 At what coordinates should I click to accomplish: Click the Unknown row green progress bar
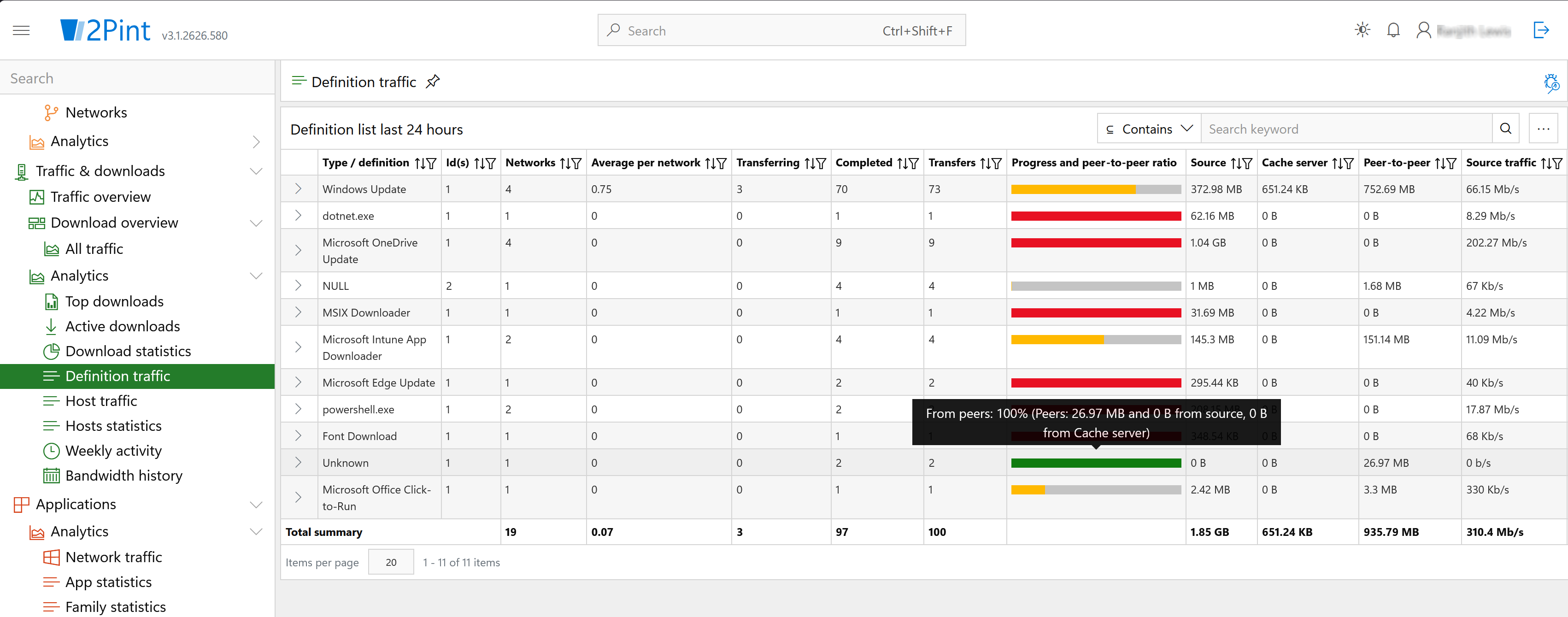[x=1096, y=463]
